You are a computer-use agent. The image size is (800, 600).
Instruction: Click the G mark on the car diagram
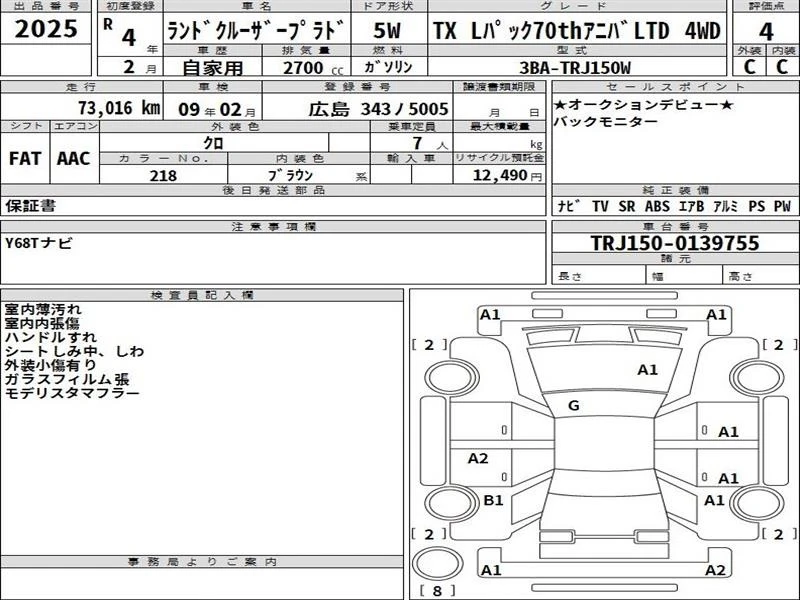(573, 406)
